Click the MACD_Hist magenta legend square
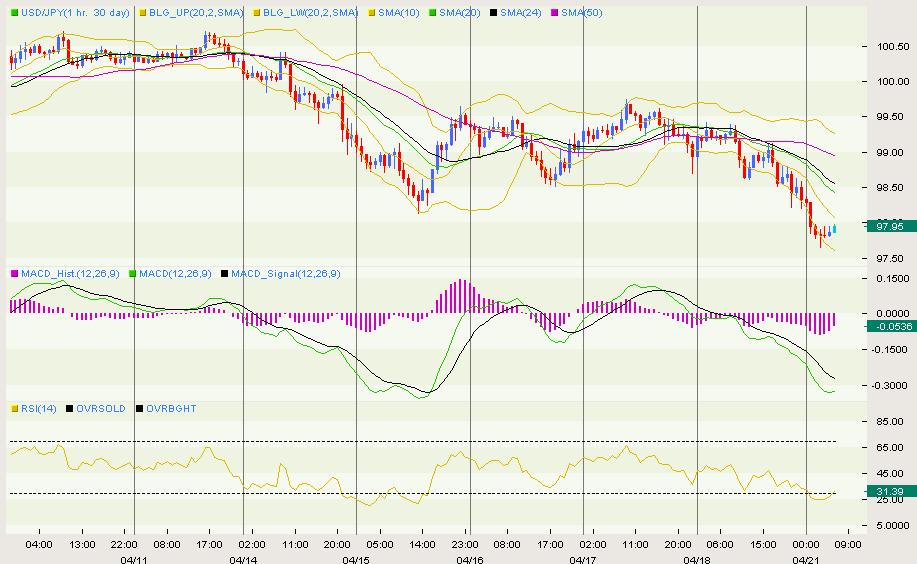Image resolution: width=917 pixels, height=564 pixels. [14, 273]
